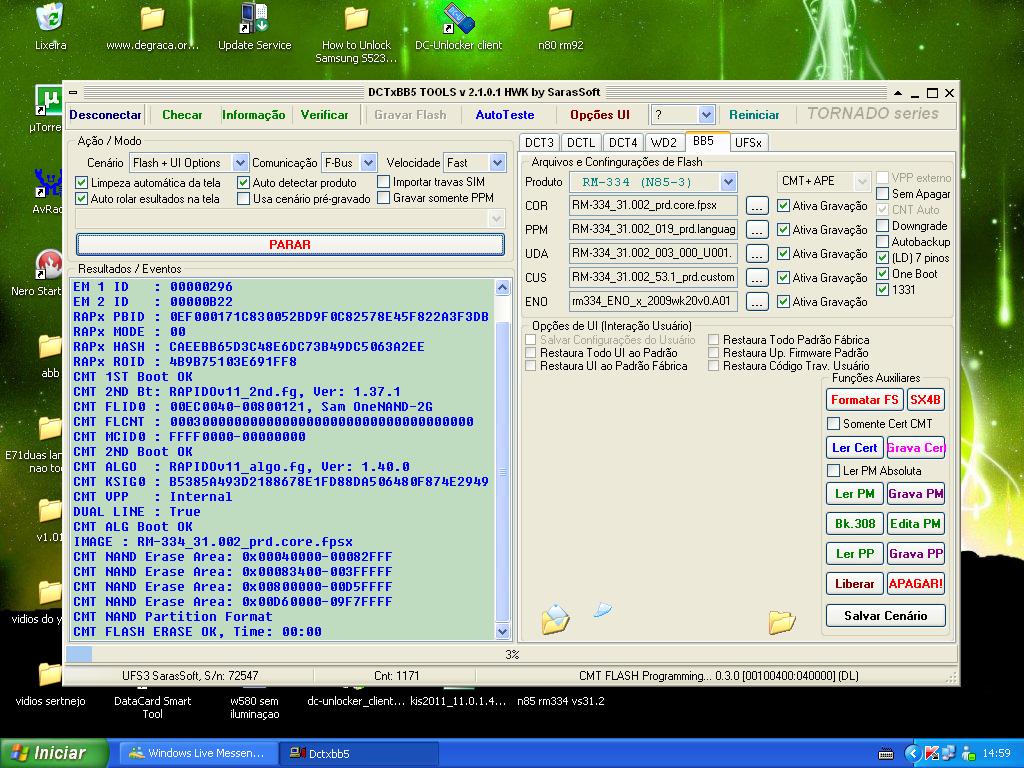Toggle Limpeza automática da tela checkbox
Image resolution: width=1024 pixels, height=768 pixels.
pyautogui.click(x=82, y=182)
